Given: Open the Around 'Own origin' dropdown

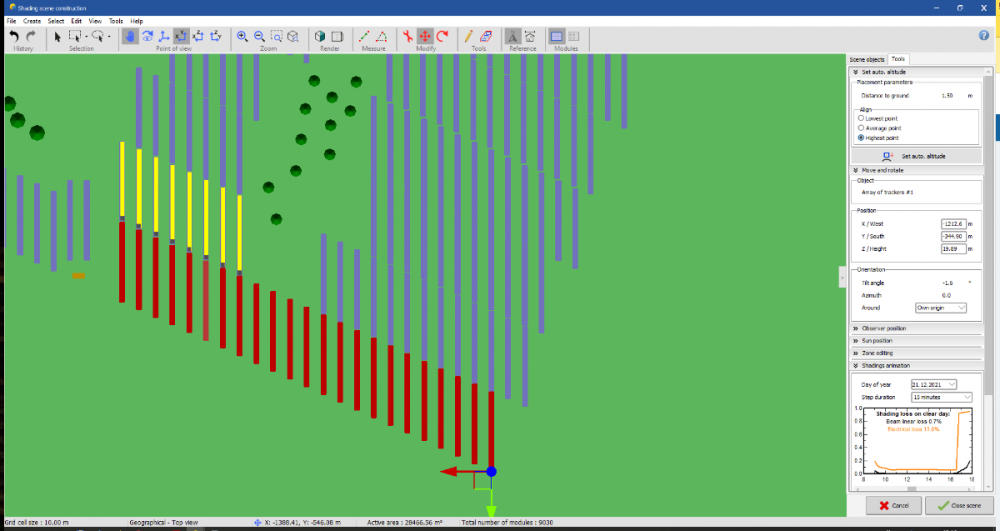Looking at the screenshot, I should click(941, 308).
